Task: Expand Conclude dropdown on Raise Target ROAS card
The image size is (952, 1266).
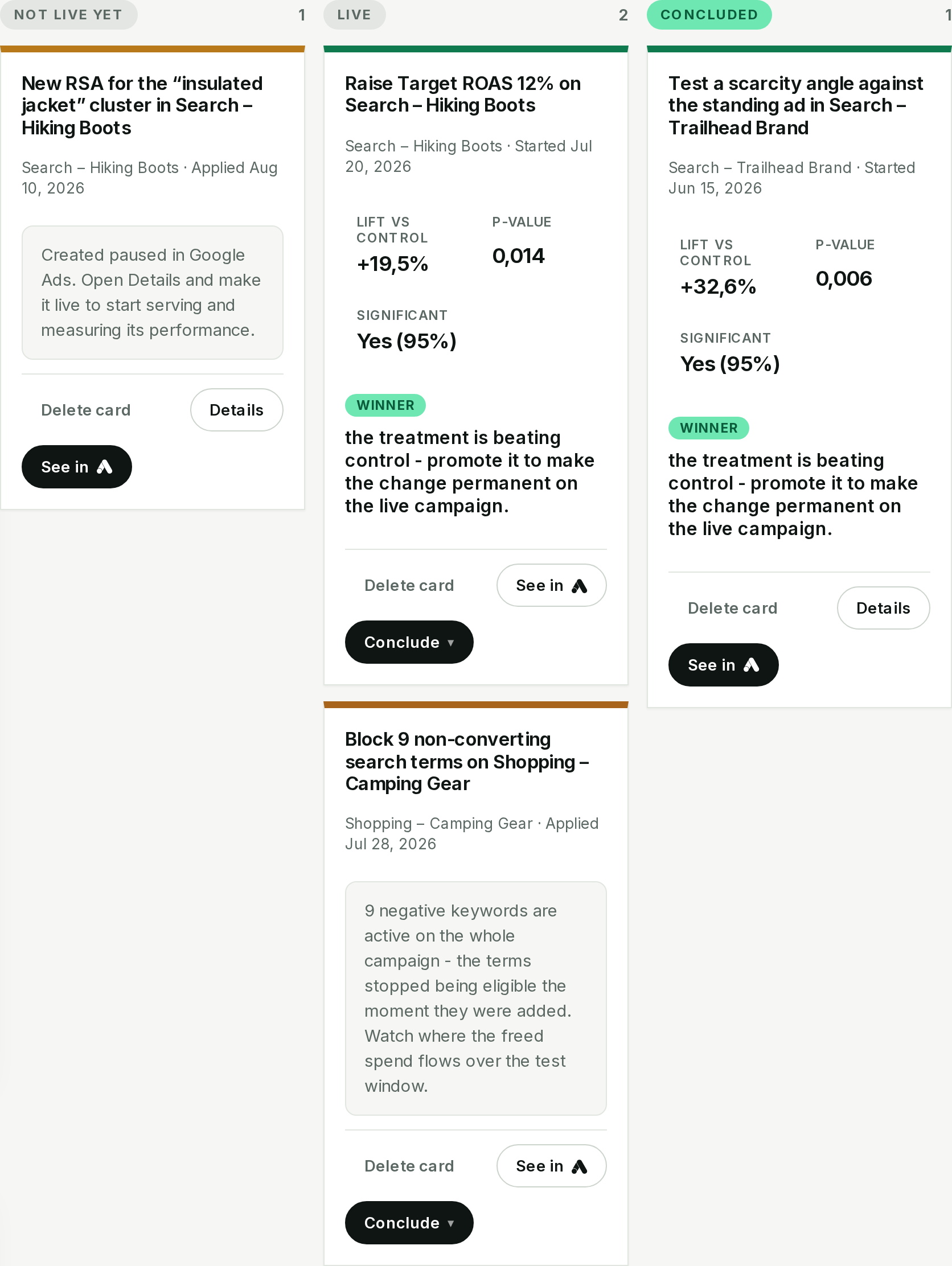Action: pyautogui.click(x=409, y=642)
